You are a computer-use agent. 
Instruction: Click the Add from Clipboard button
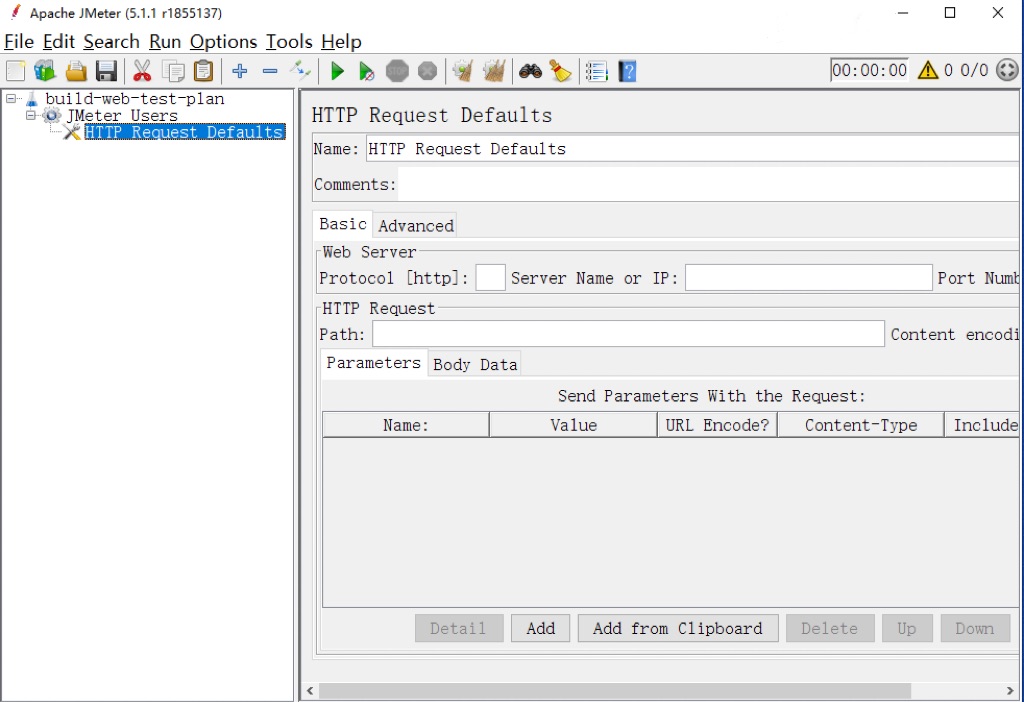click(678, 628)
